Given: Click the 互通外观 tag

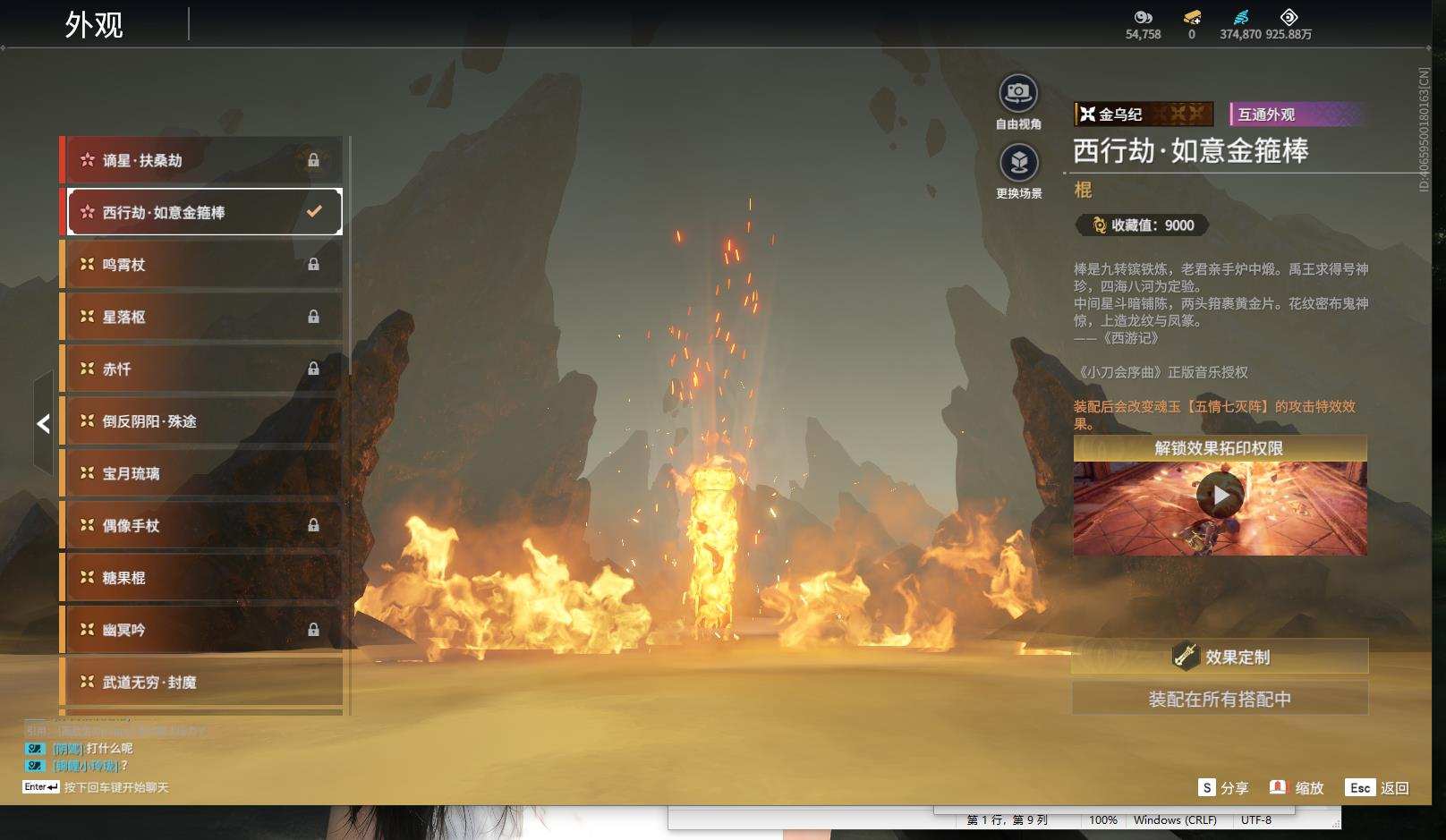Looking at the screenshot, I should click(x=1296, y=114).
